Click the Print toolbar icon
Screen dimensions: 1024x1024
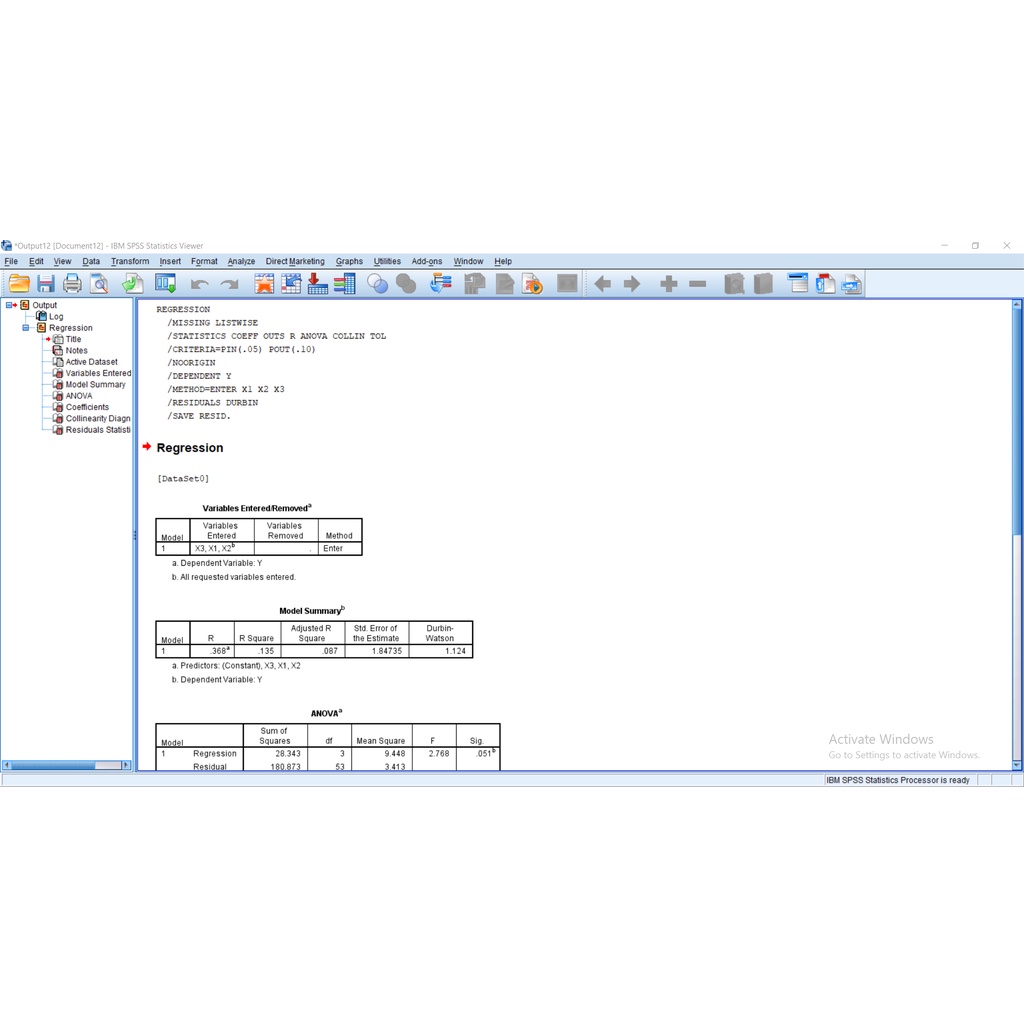click(72, 284)
